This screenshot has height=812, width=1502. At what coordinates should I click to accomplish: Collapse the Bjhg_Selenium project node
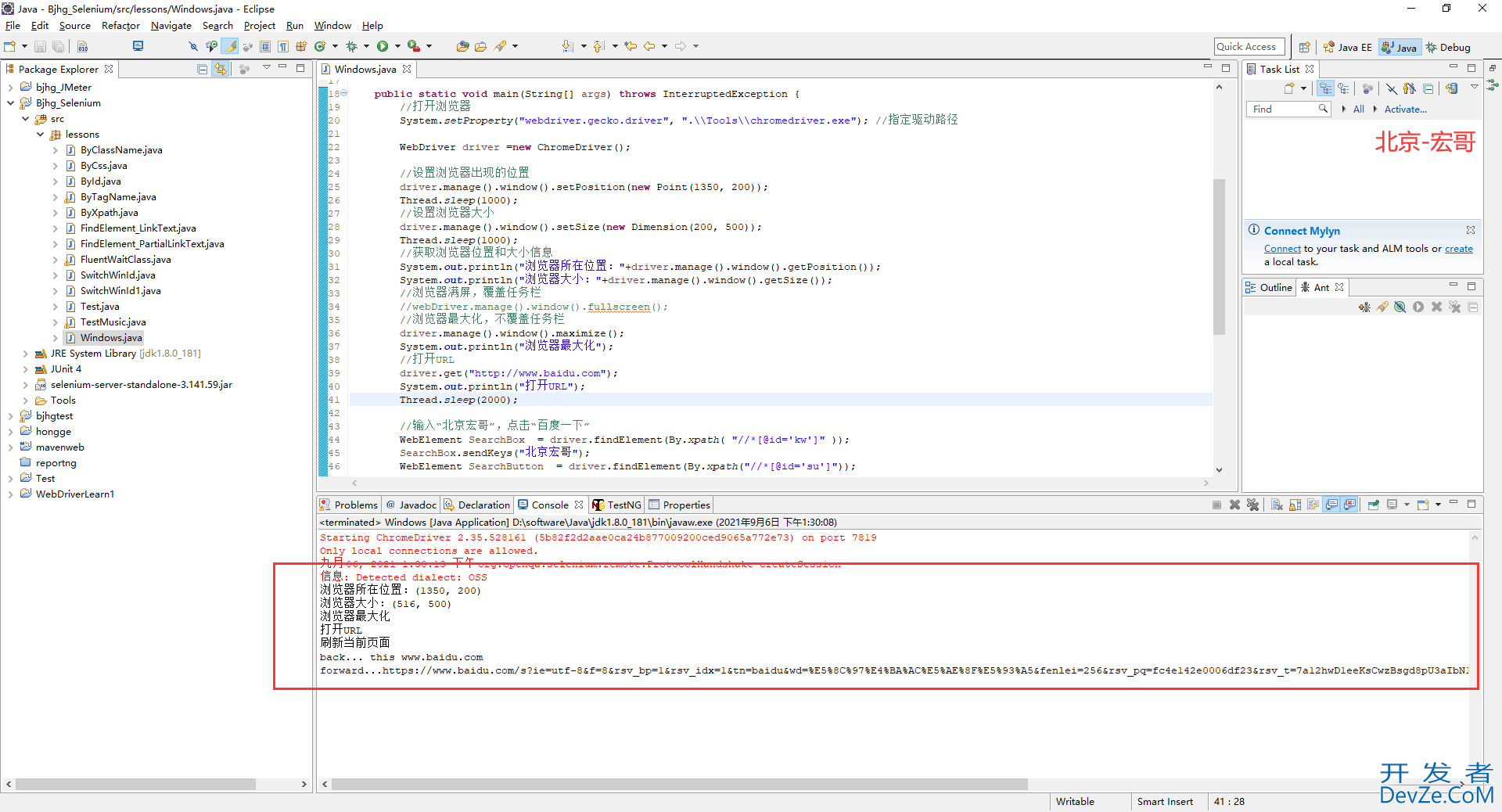(11, 103)
